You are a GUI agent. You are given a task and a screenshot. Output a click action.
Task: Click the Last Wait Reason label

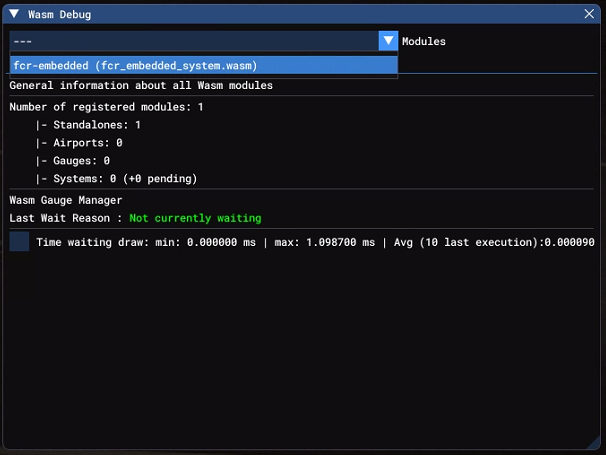click(66, 218)
